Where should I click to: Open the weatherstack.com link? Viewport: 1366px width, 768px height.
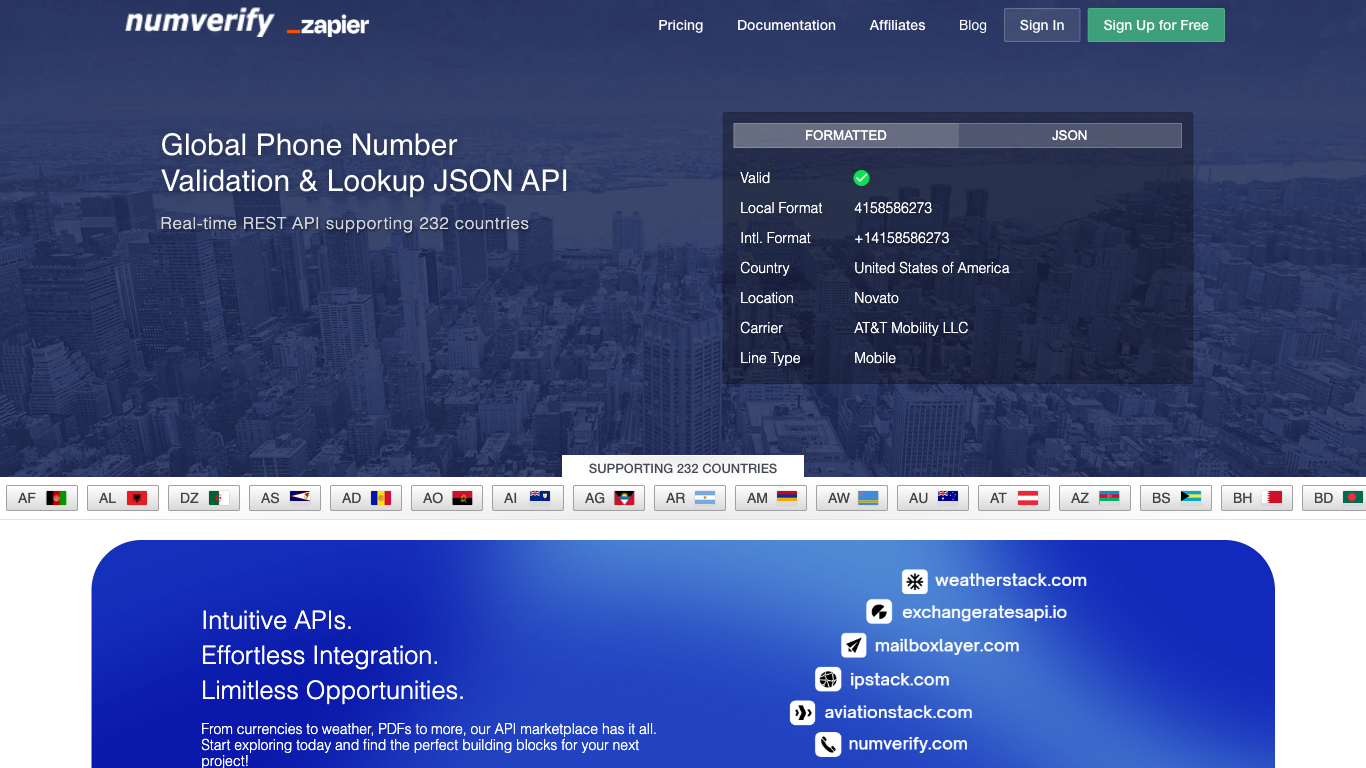point(1011,581)
